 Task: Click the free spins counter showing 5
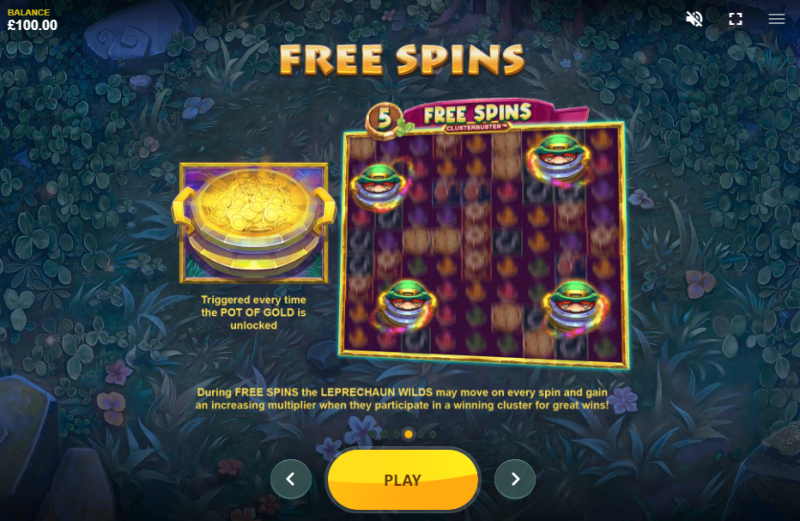point(384,119)
